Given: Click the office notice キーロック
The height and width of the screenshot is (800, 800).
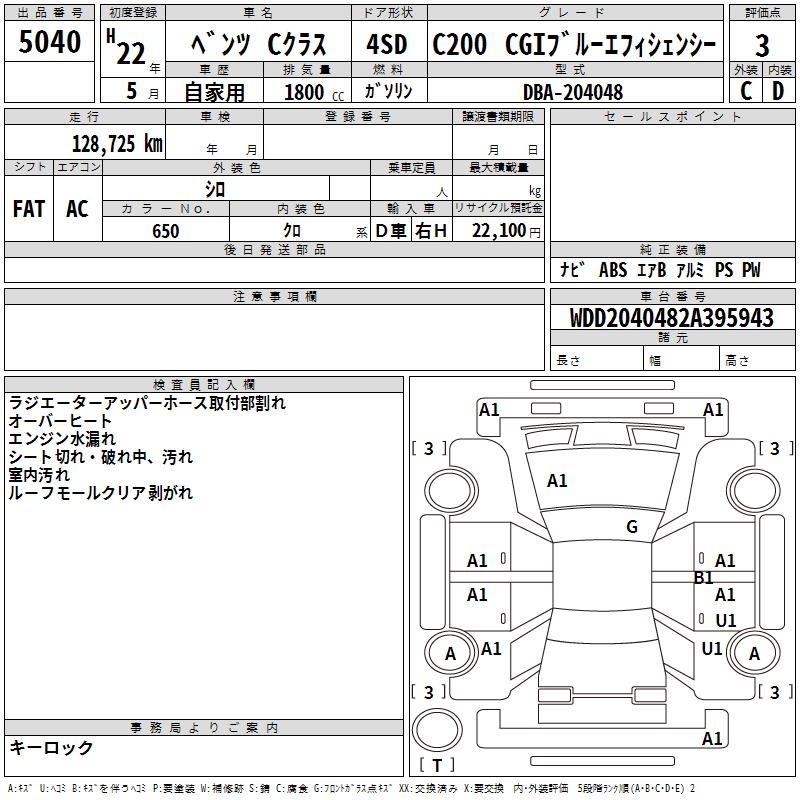Looking at the screenshot, I should pos(51,747).
